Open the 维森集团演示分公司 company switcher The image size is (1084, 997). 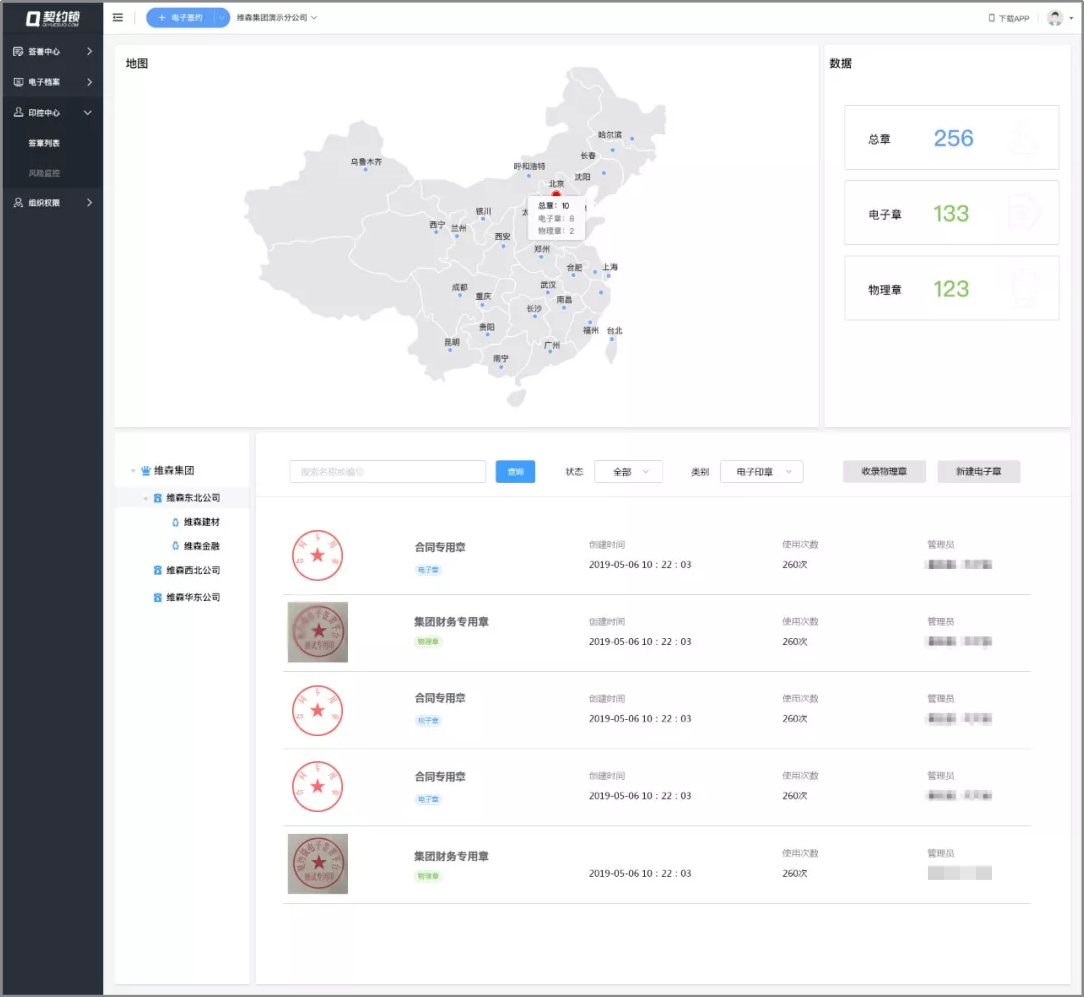(x=277, y=17)
